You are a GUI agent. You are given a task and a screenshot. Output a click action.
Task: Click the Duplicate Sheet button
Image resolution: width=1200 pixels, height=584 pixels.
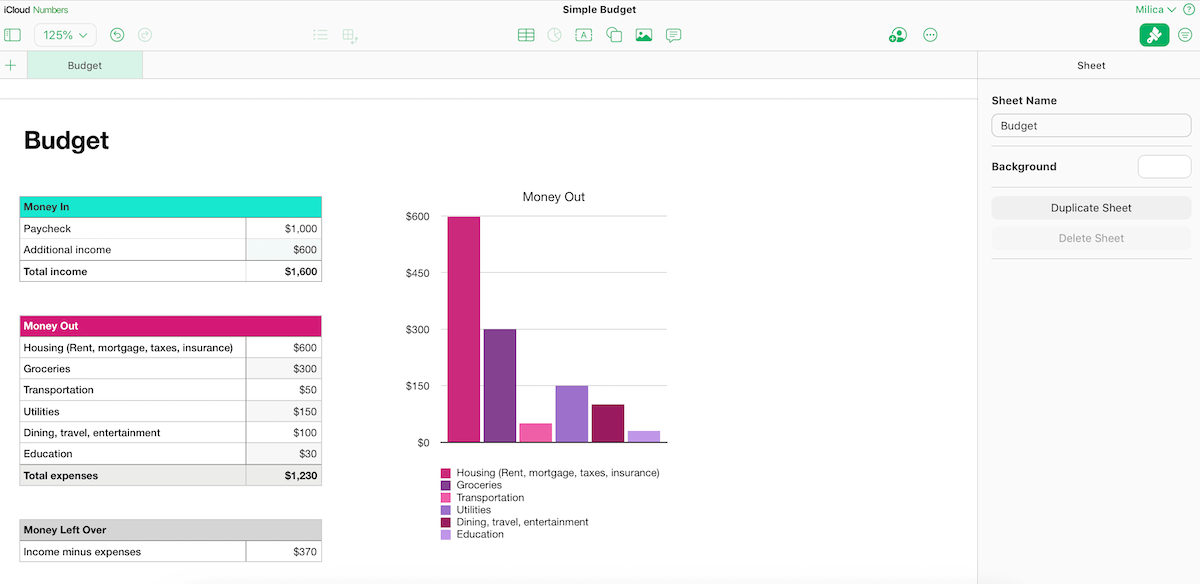1091,207
